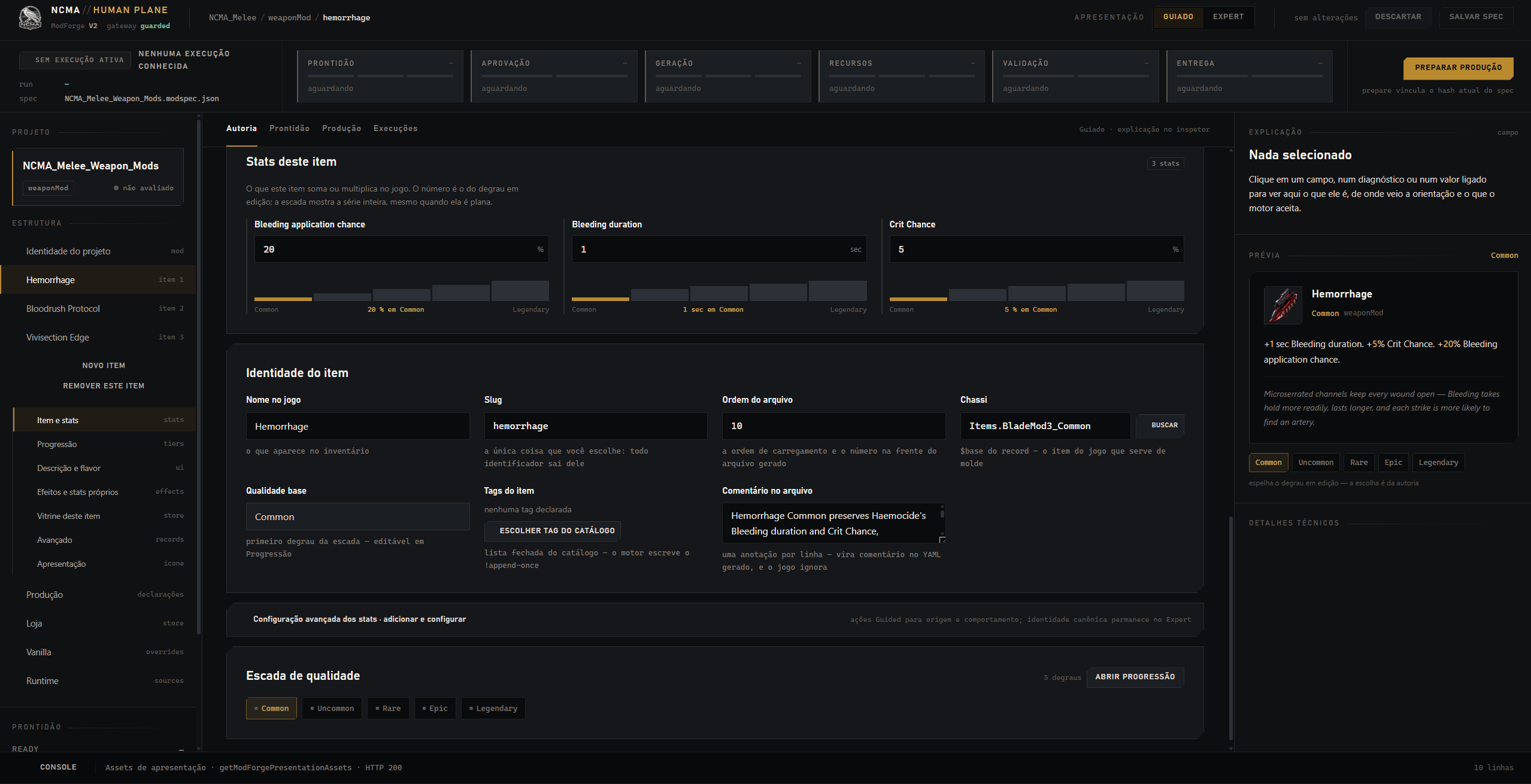Open the Autoria tab

(x=241, y=129)
